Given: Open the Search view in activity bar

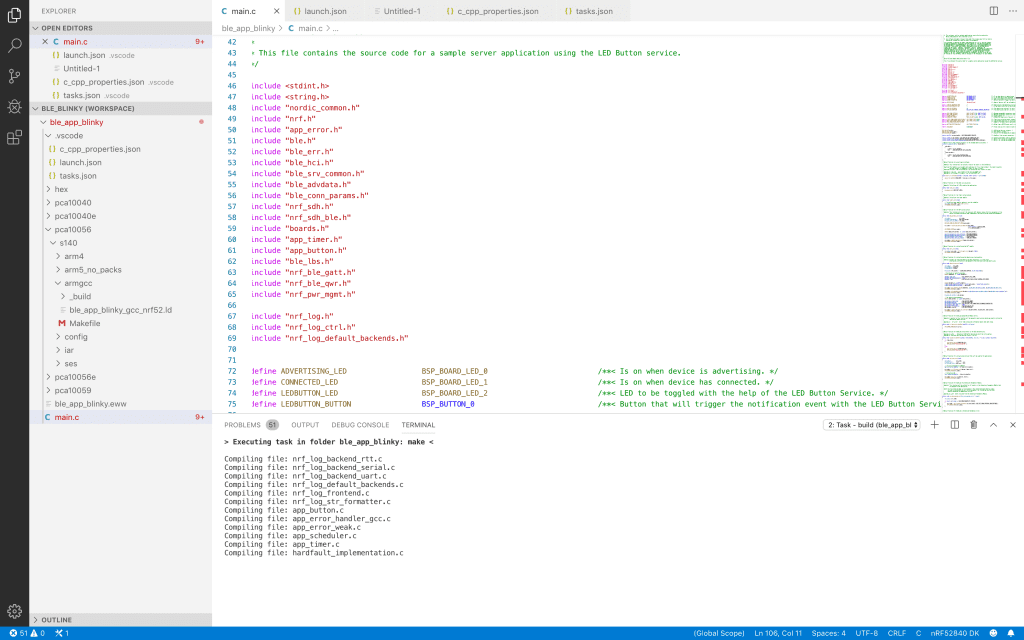Looking at the screenshot, I should pos(14,46).
